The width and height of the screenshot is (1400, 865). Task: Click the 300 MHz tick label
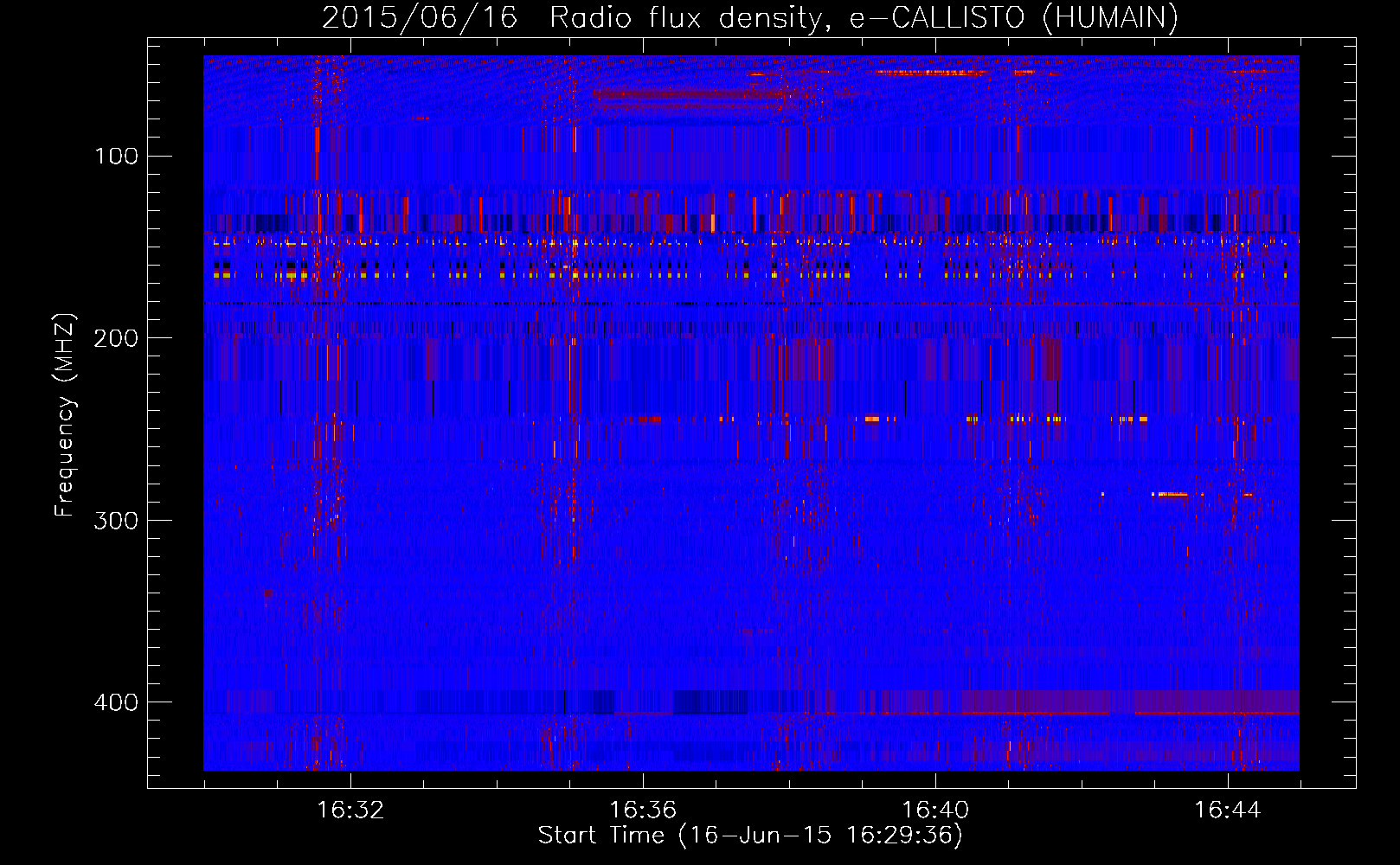click(x=117, y=520)
